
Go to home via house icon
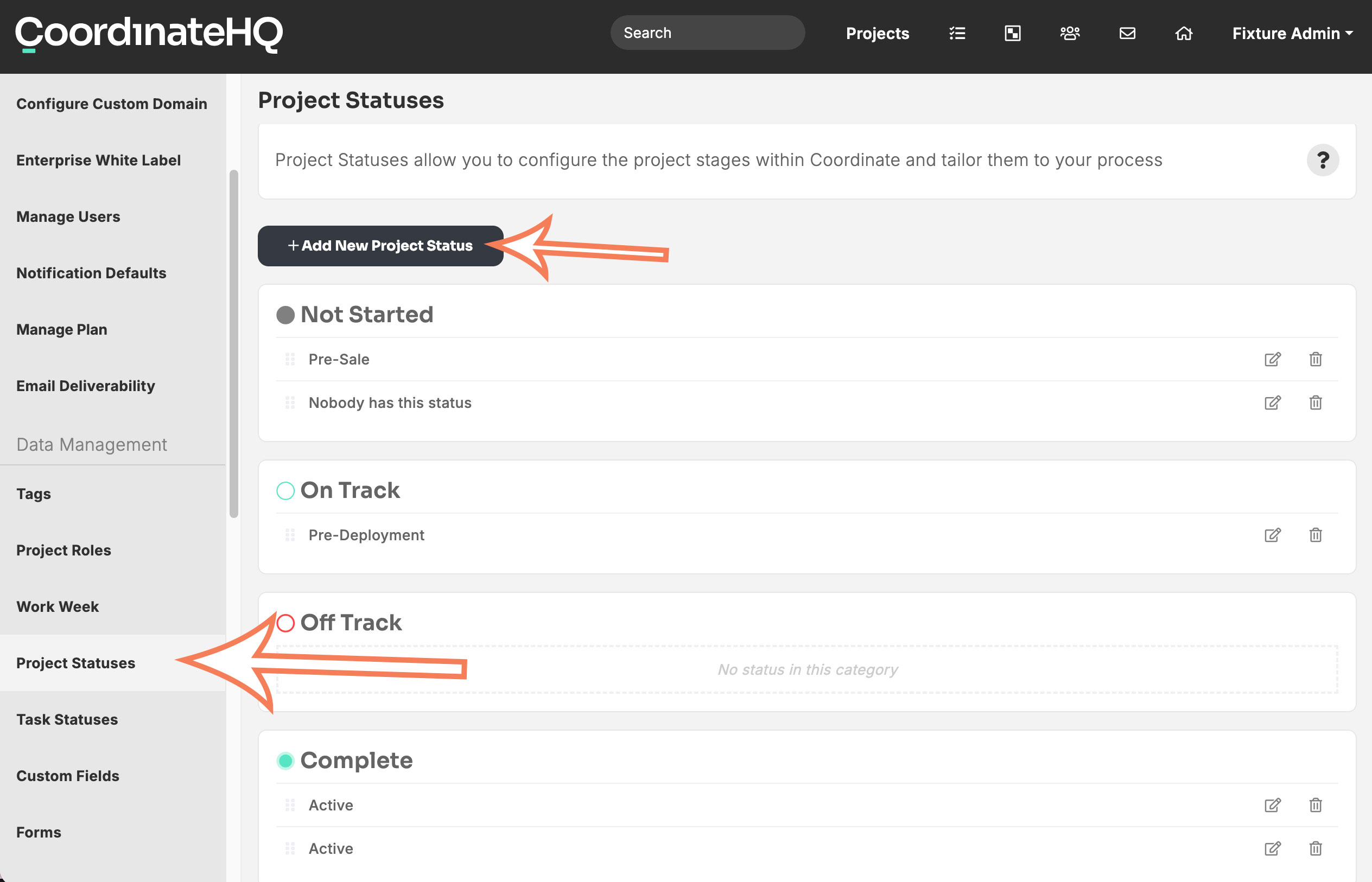pos(1184,33)
